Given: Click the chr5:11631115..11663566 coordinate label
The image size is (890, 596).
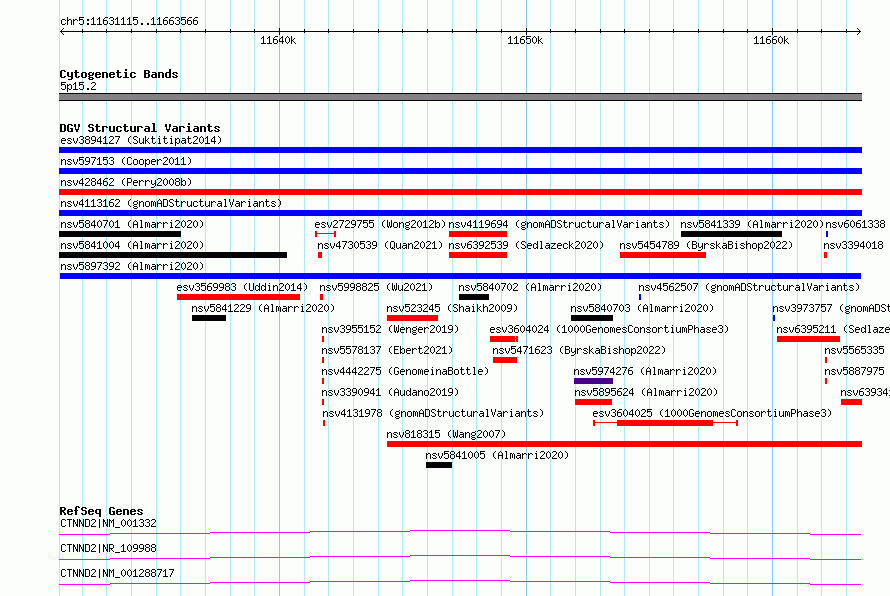Looking at the screenshot, I should [x=129, y=22].
